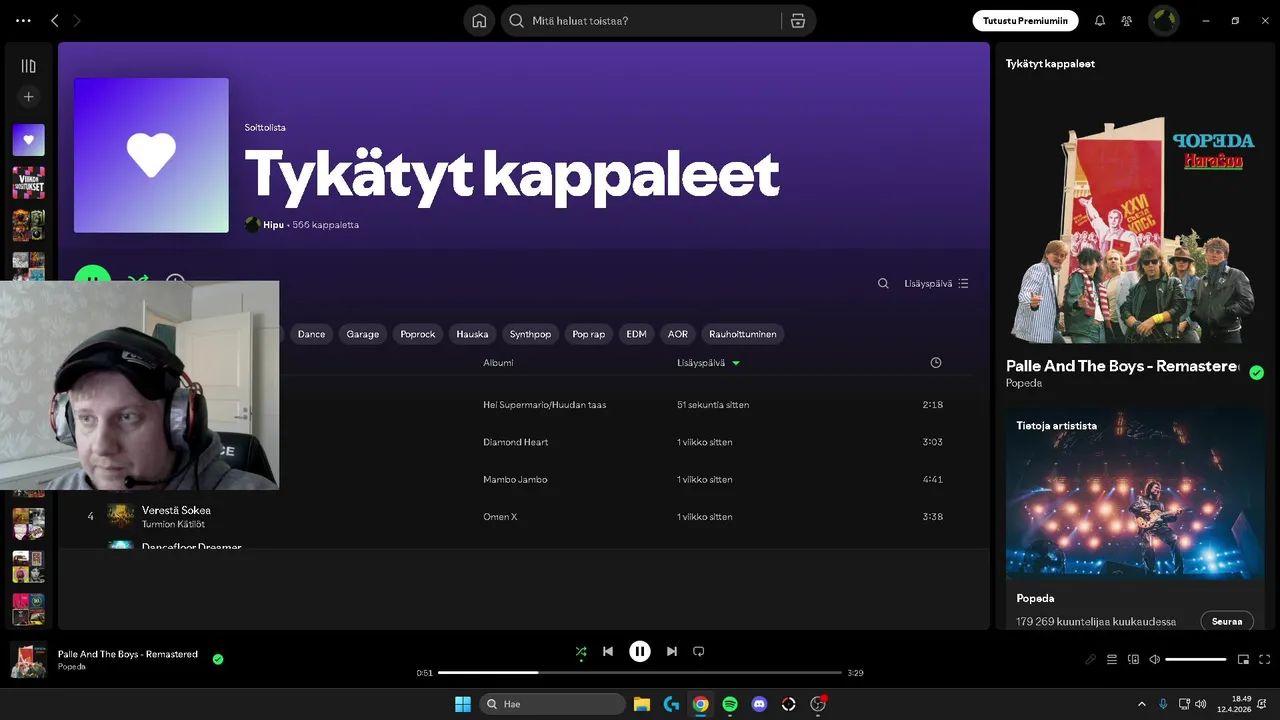
Task: Follow Popeda with the Seuraa button
Action: click(x=1226, y=621)
